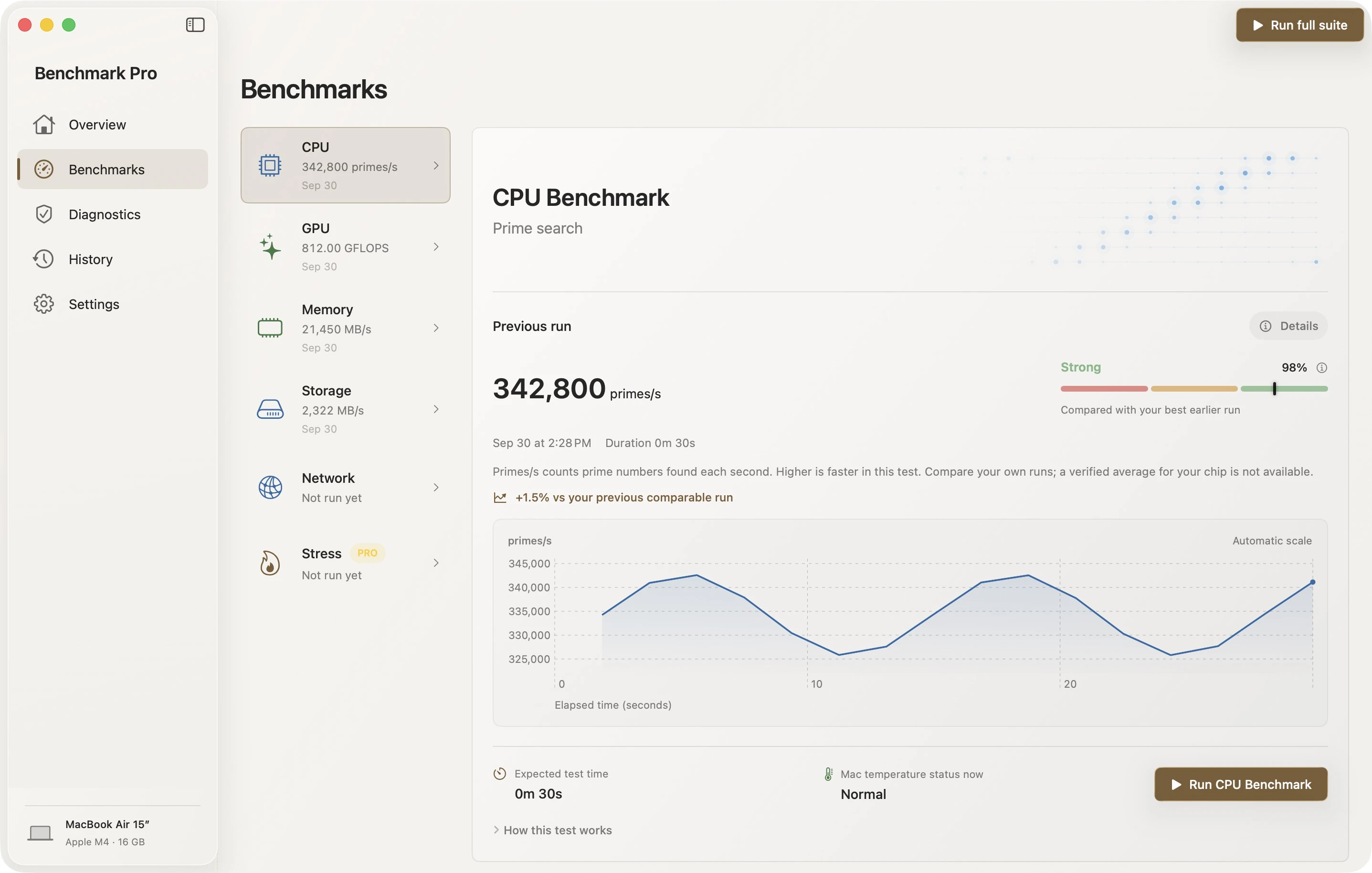Click the red segment of the score bar
Viewport: 1372px width, 873px height.
click(1104, 389)
